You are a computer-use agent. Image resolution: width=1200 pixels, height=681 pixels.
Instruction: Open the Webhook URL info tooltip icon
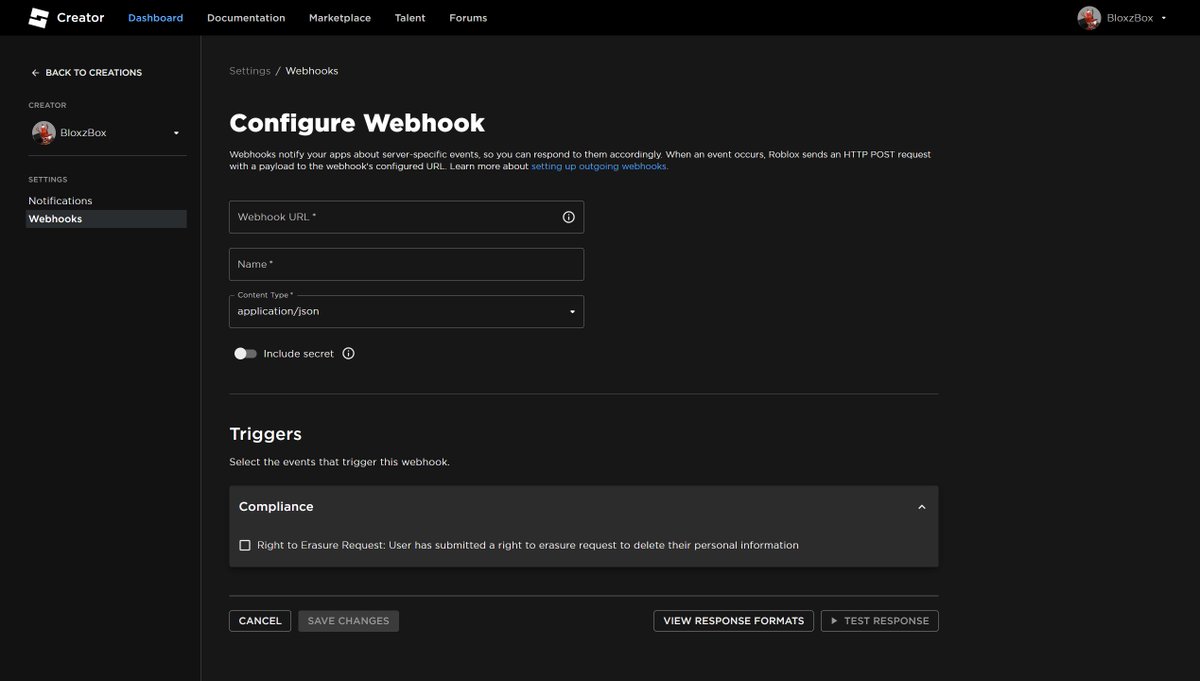click(567, 216)
